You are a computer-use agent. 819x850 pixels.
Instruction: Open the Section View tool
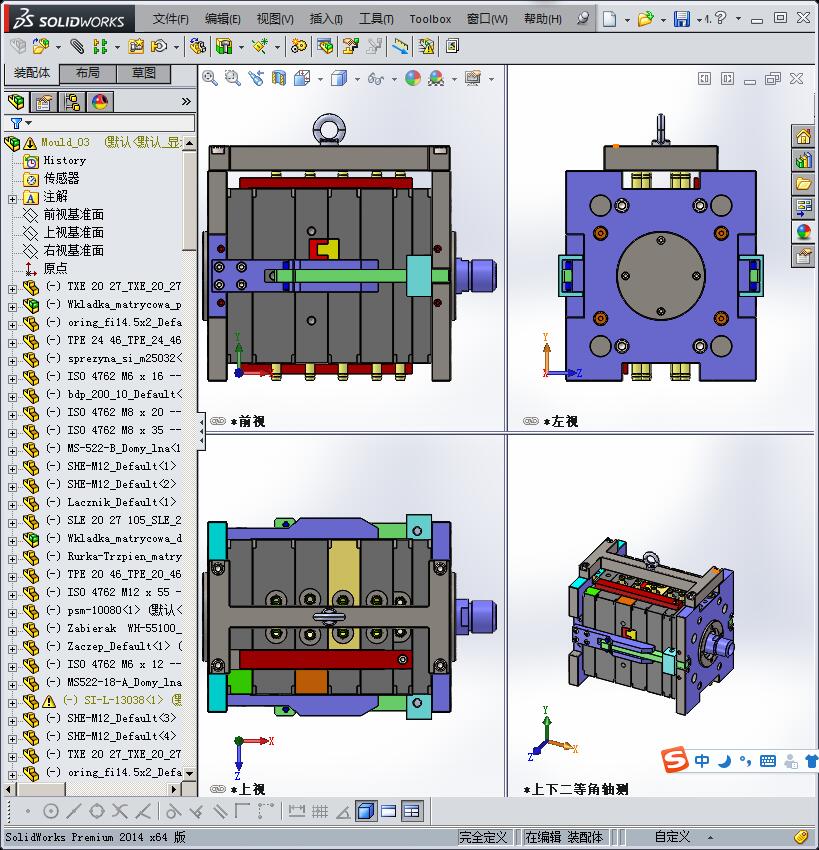279,79
